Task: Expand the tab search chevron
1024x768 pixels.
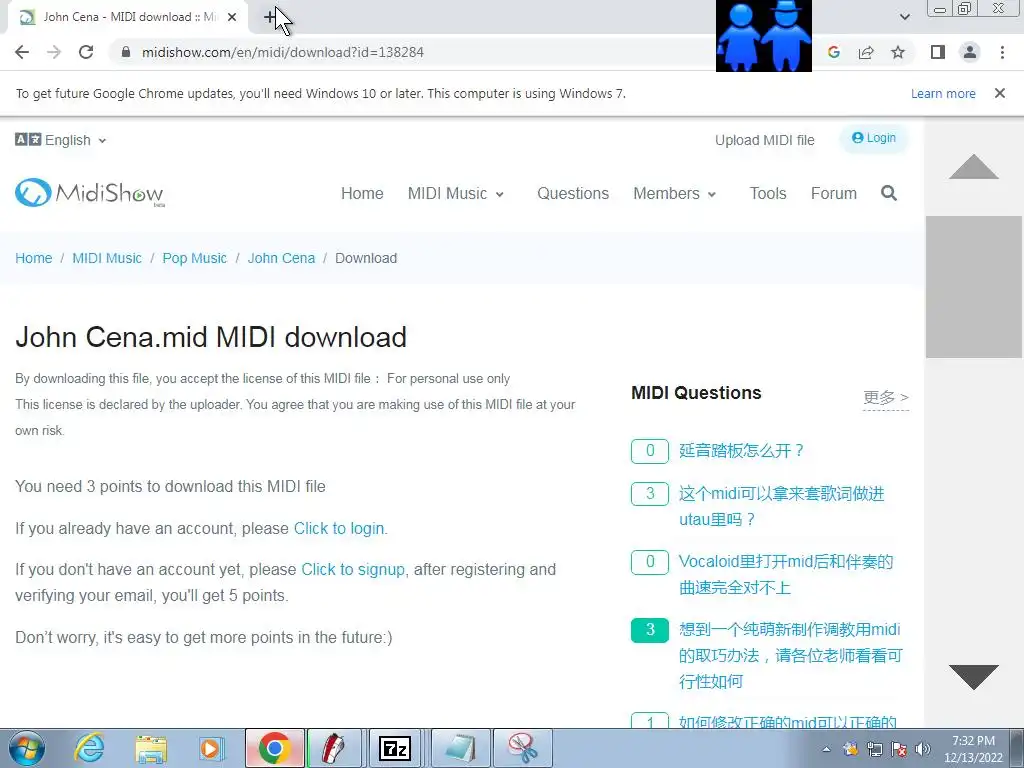Action: [x=904, y=17]
